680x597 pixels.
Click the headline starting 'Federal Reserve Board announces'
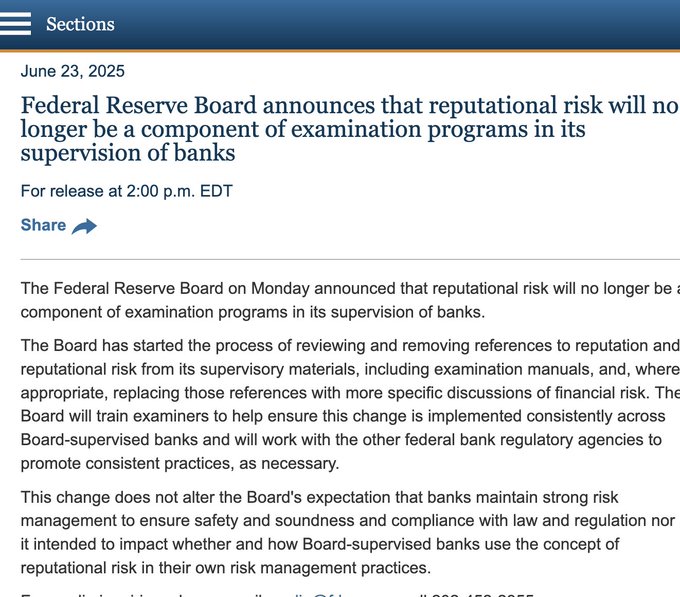(x=350, y=129)
